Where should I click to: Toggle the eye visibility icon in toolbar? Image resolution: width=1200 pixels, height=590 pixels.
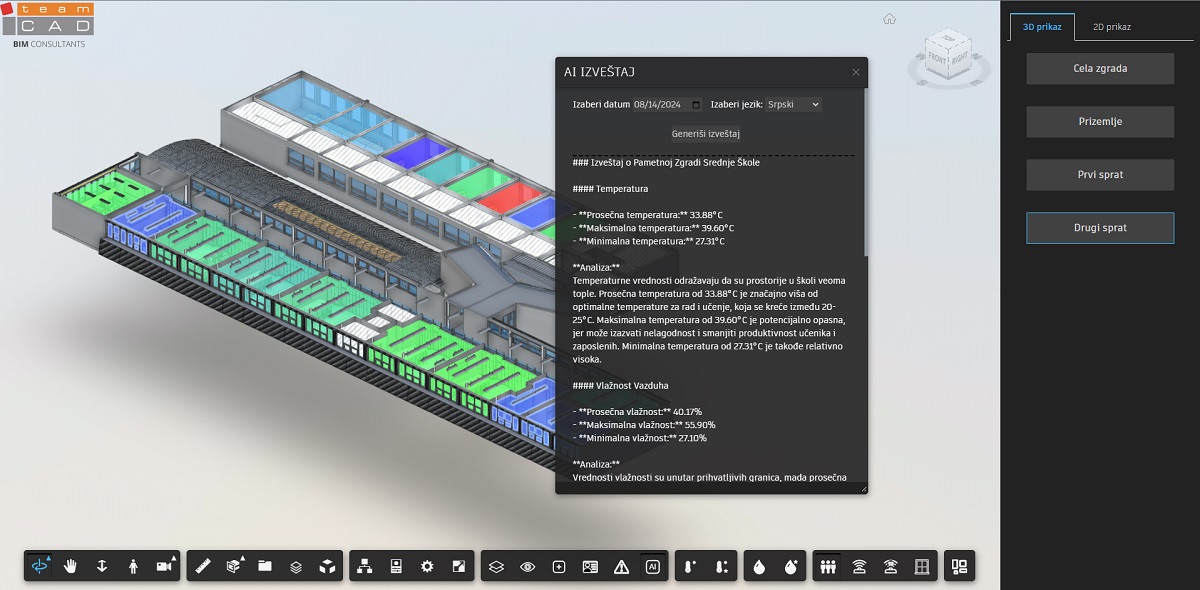click(x=528, y=566)
